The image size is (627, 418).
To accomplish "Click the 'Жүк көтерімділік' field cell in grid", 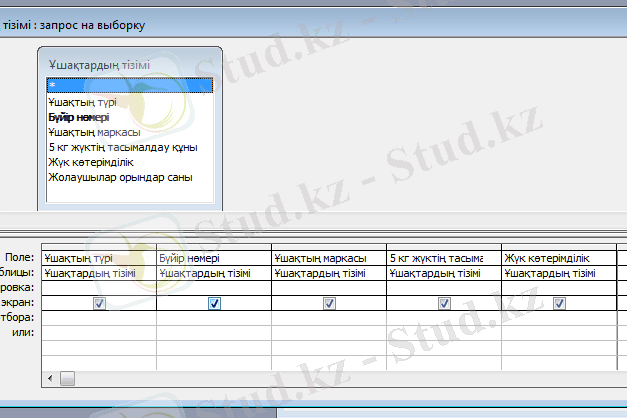I will point(559,258).
